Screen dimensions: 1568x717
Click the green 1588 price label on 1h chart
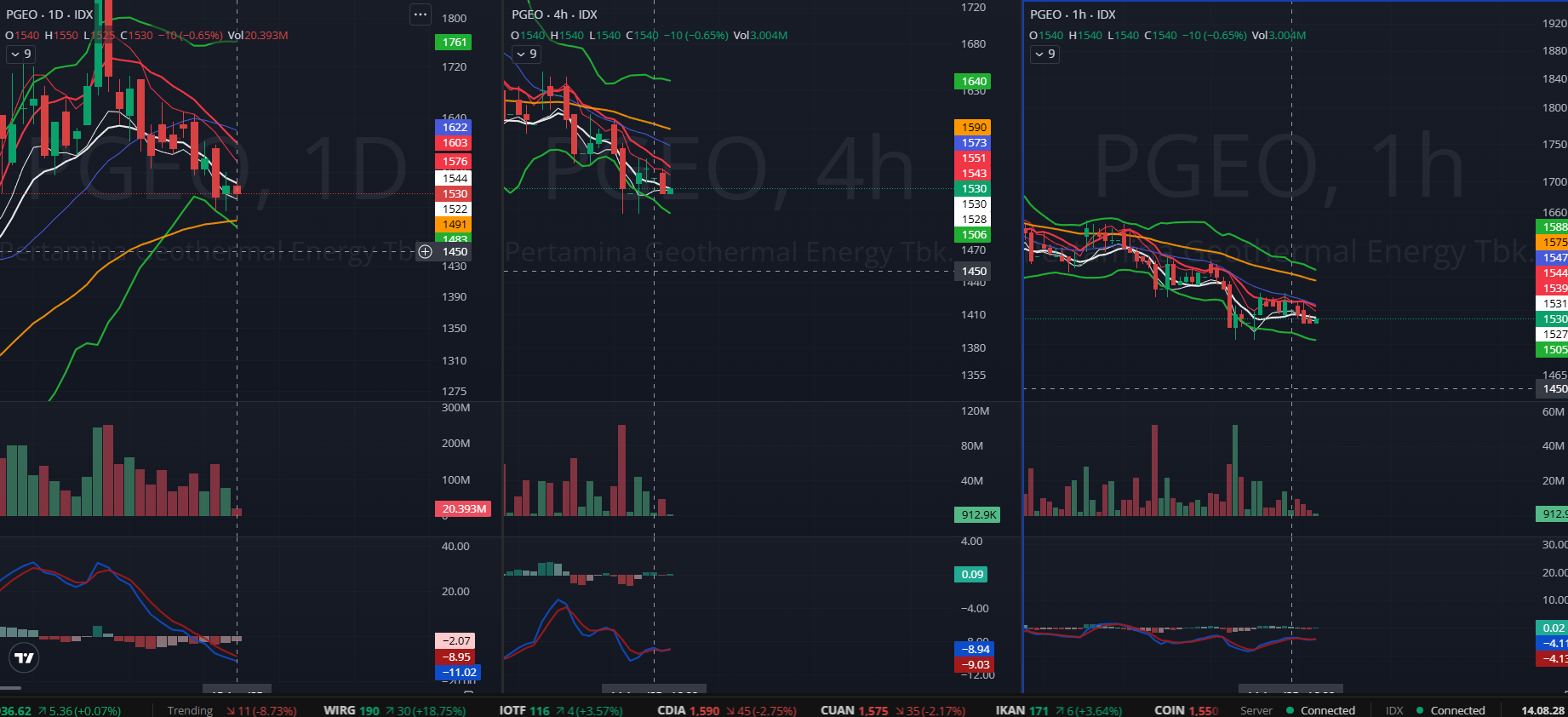pyautogui.click(x=1553, y=227)
